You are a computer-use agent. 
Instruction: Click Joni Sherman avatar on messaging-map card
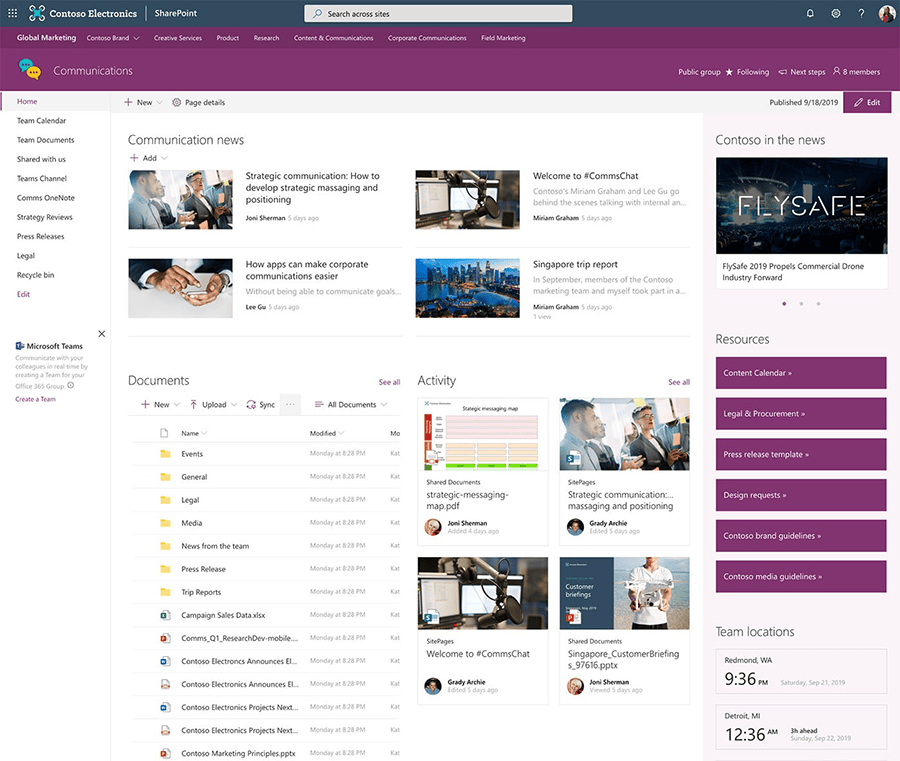click(x=433, y=527)
